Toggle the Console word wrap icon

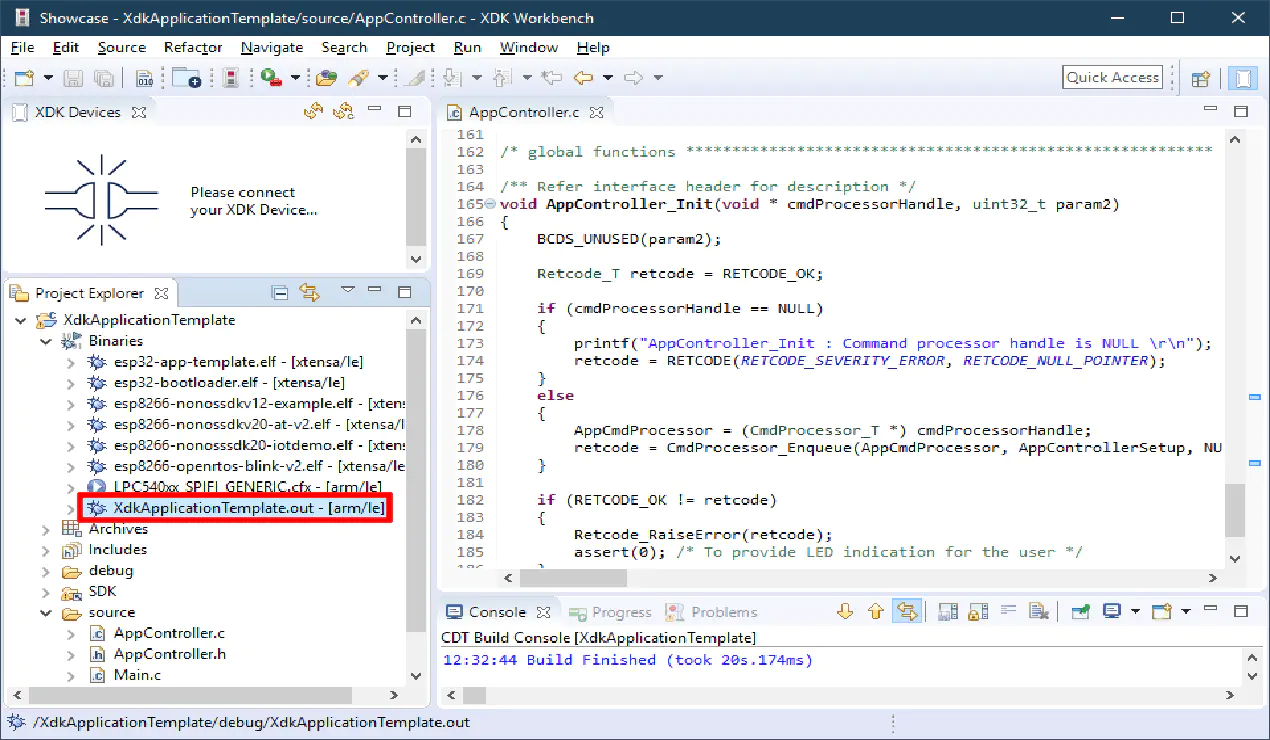1008,612
